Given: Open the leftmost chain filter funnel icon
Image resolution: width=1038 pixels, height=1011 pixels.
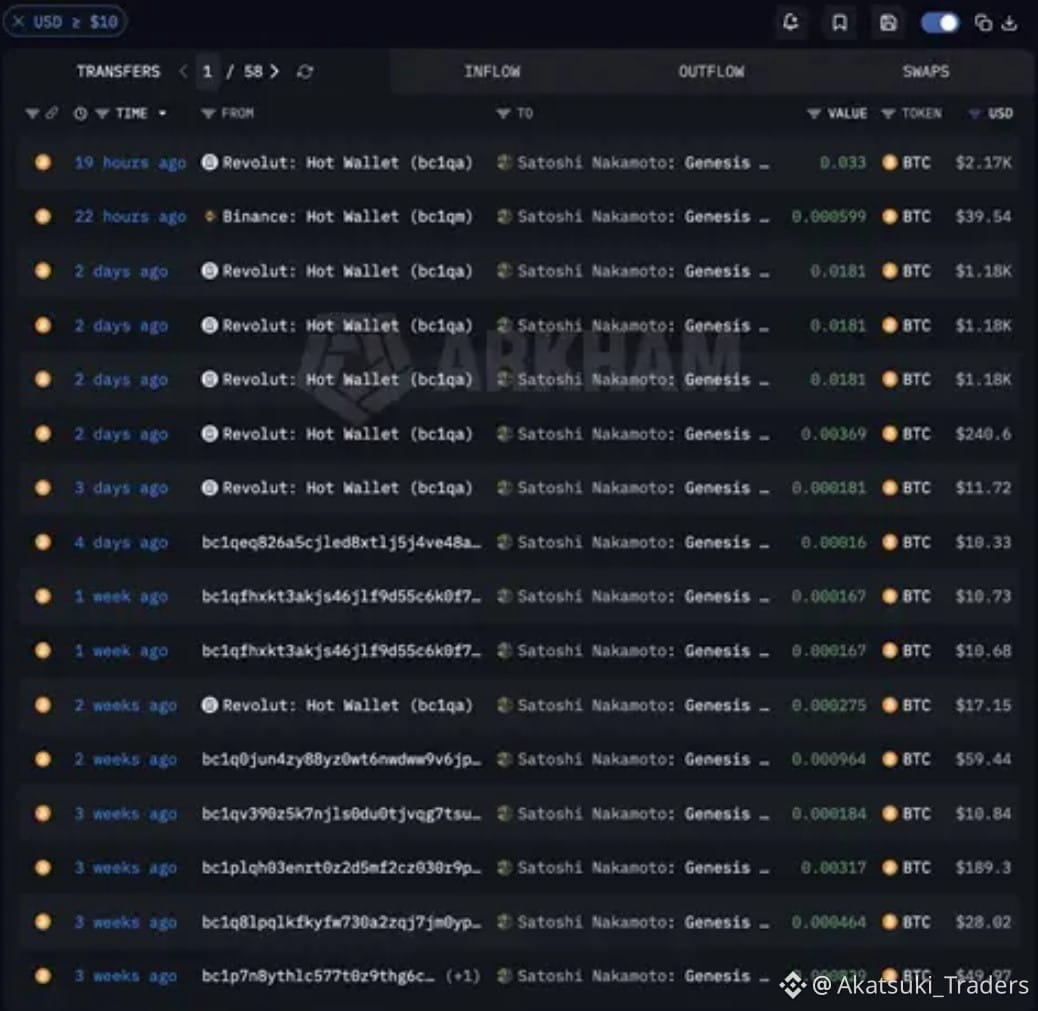Looking at the screenshot, I should 31,114.
